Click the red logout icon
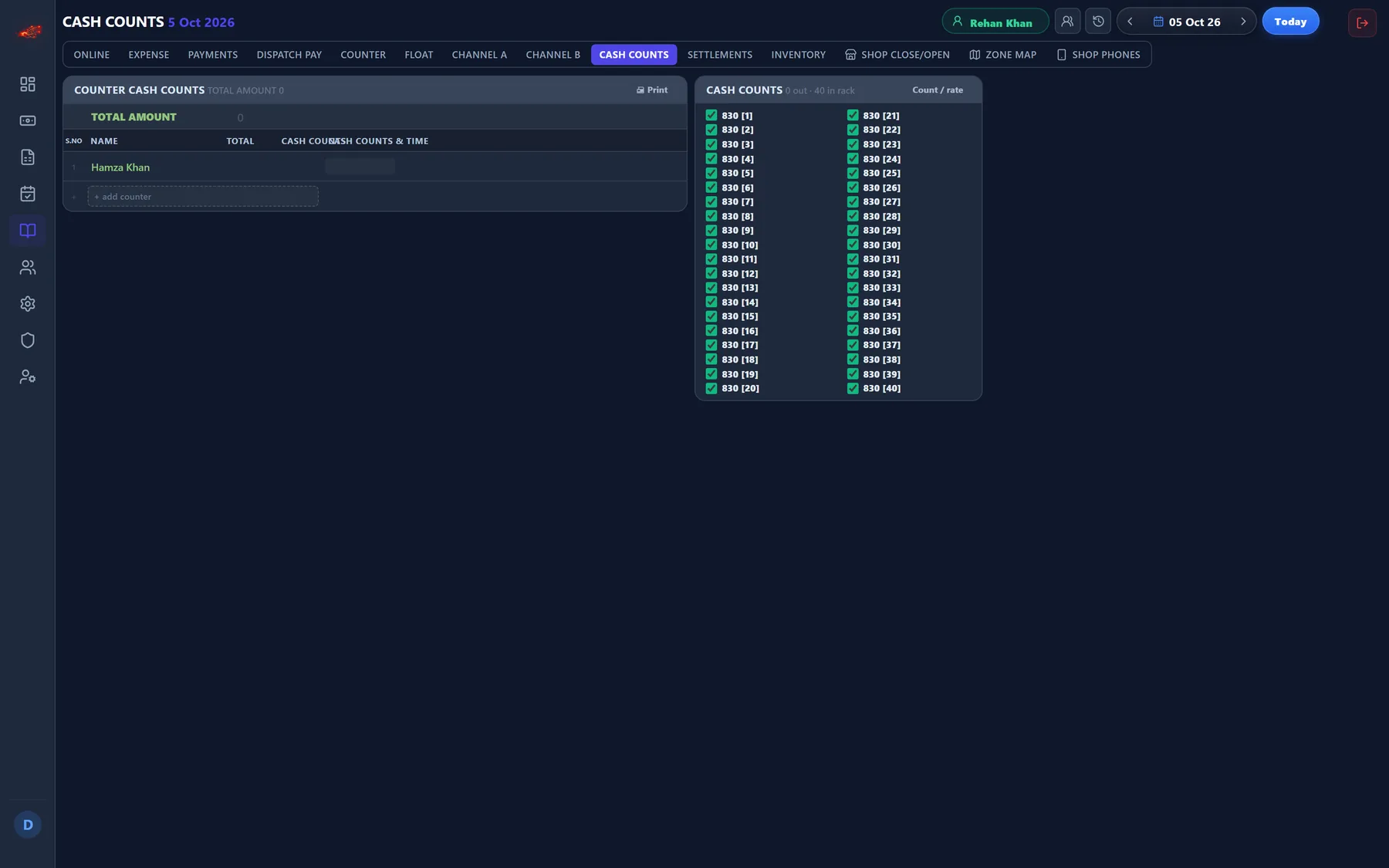 coord(1362,22)
